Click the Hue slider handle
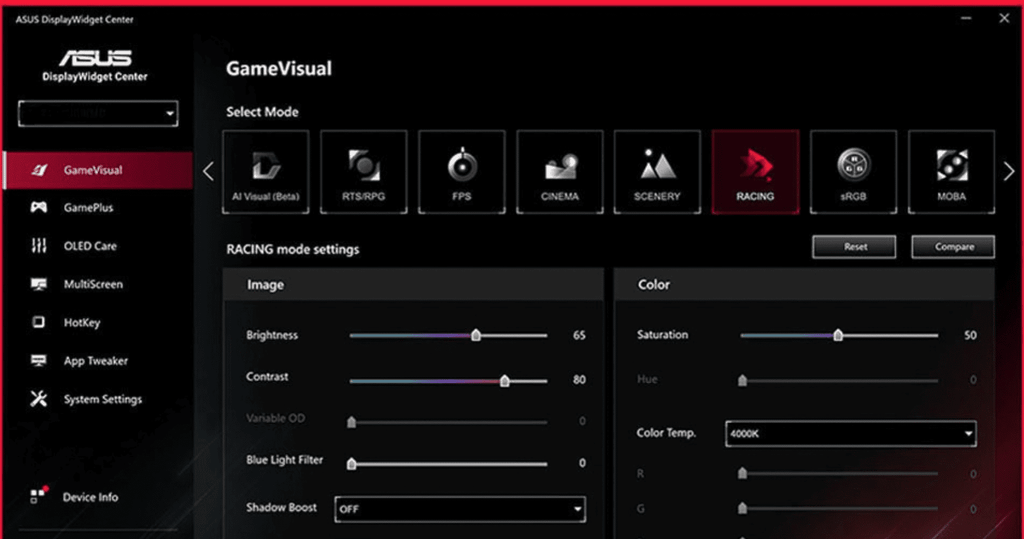The image size is (1024, 539). click(742, 380)
